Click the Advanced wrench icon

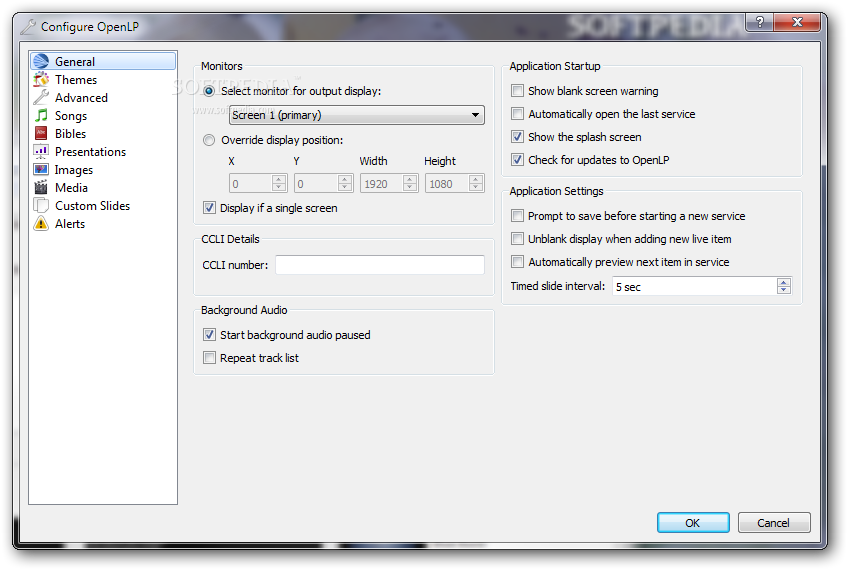(x=41, y=97)
